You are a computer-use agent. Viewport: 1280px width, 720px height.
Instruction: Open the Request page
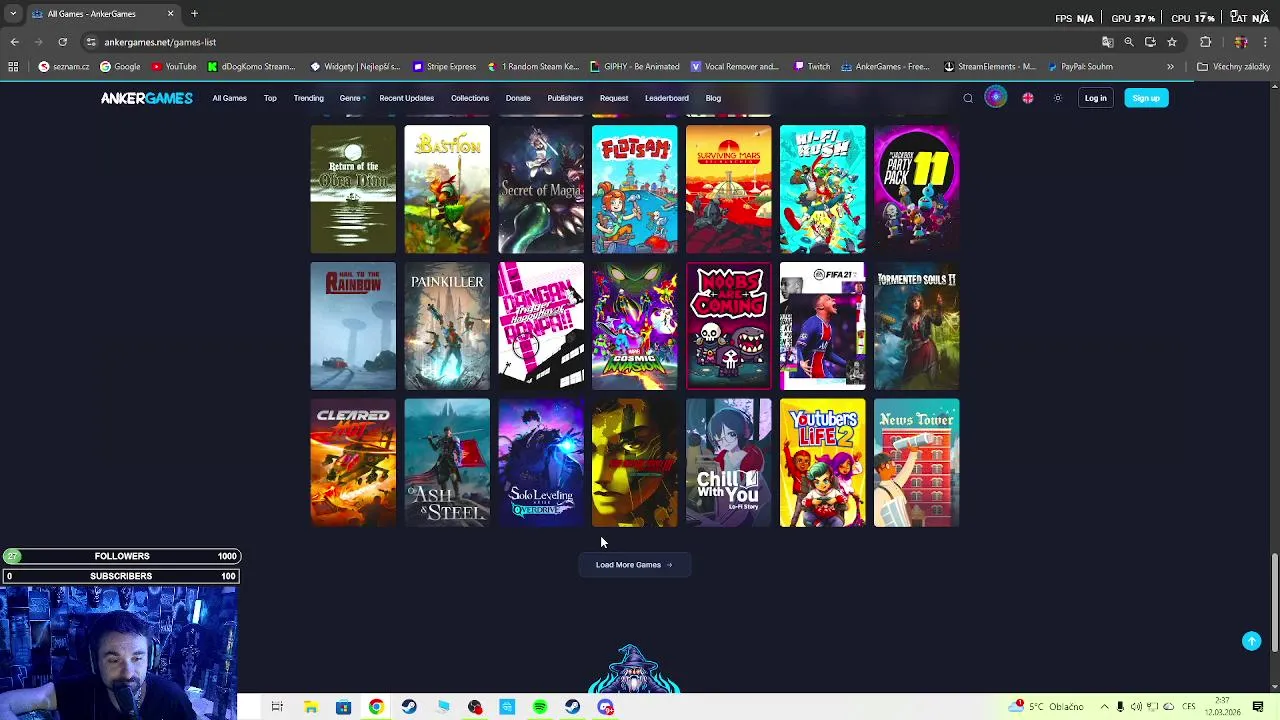pos(614,98)
